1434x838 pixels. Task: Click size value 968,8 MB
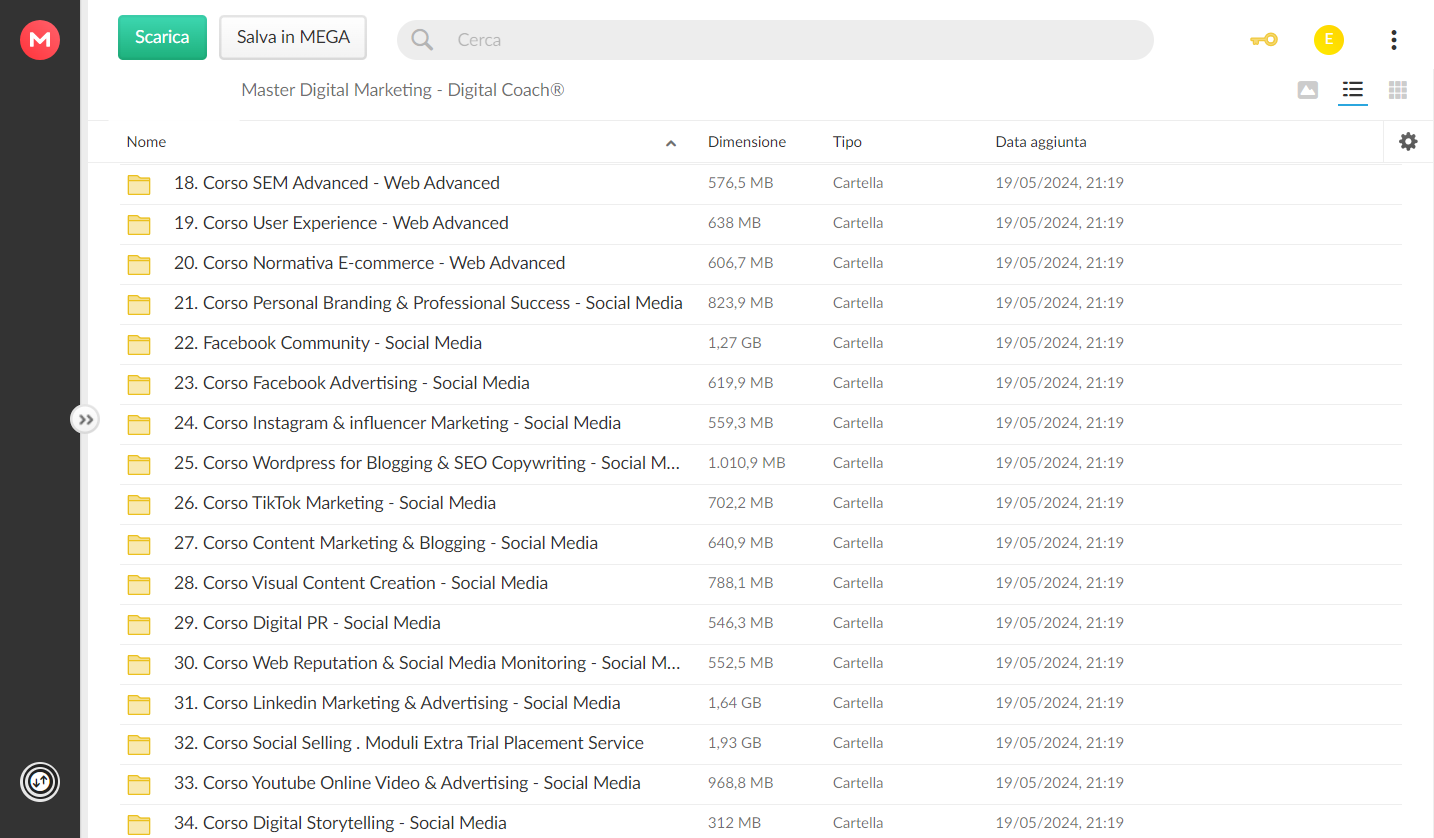click(x=741, y=783)
